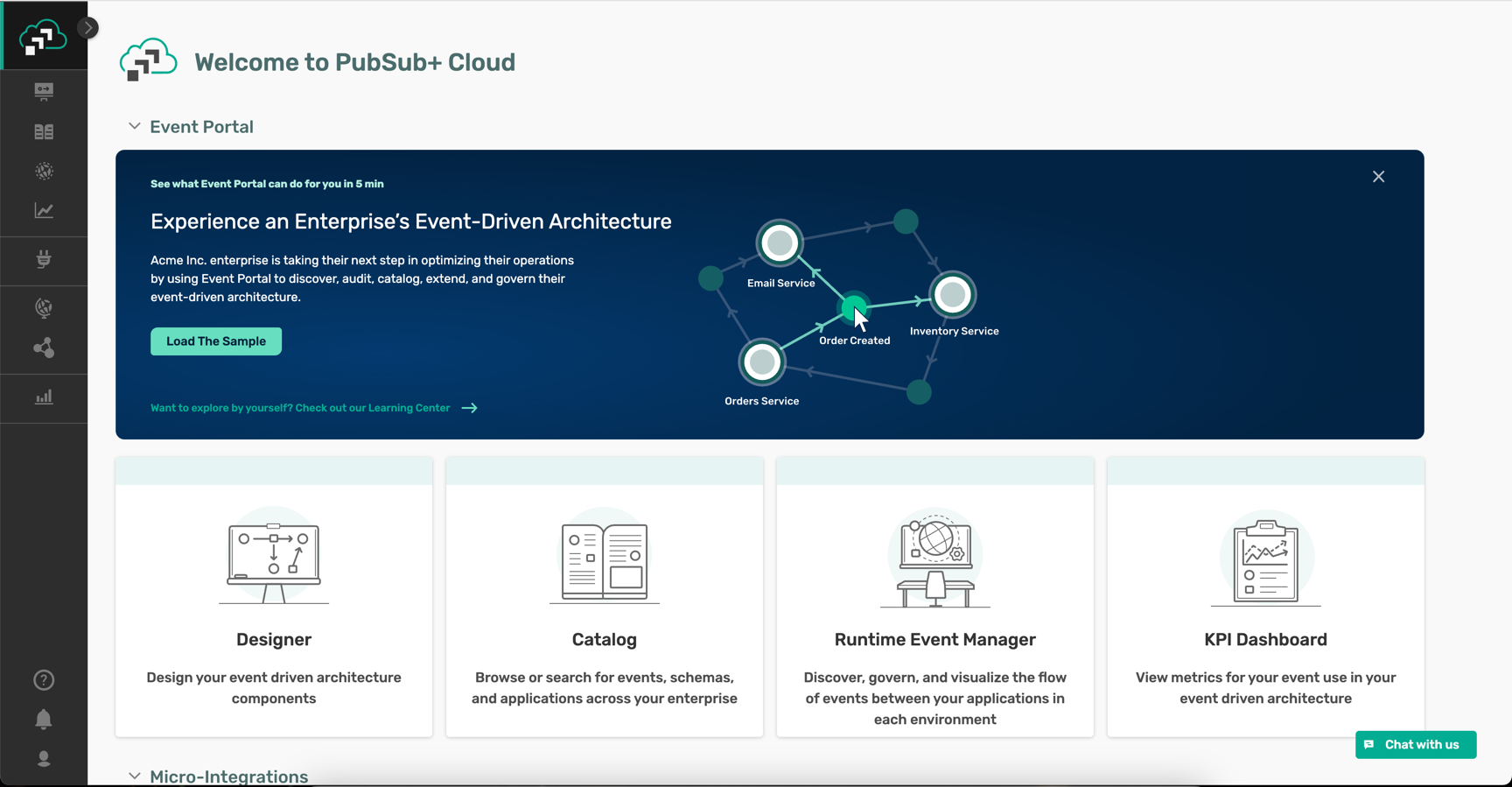Viewport: 1512px width, 787px height.
Task: Click the "Design your event driven architecture" description
Action: (274, 688)
